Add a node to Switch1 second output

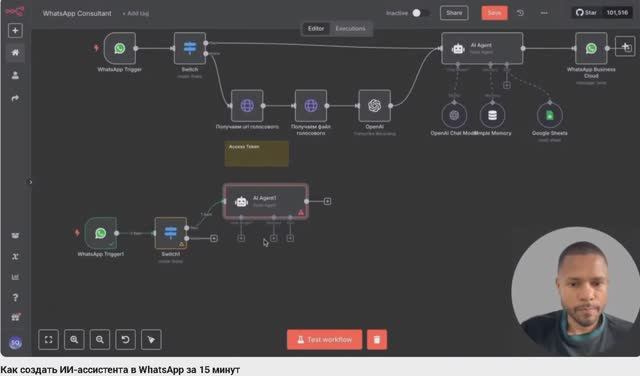[214, 238]
